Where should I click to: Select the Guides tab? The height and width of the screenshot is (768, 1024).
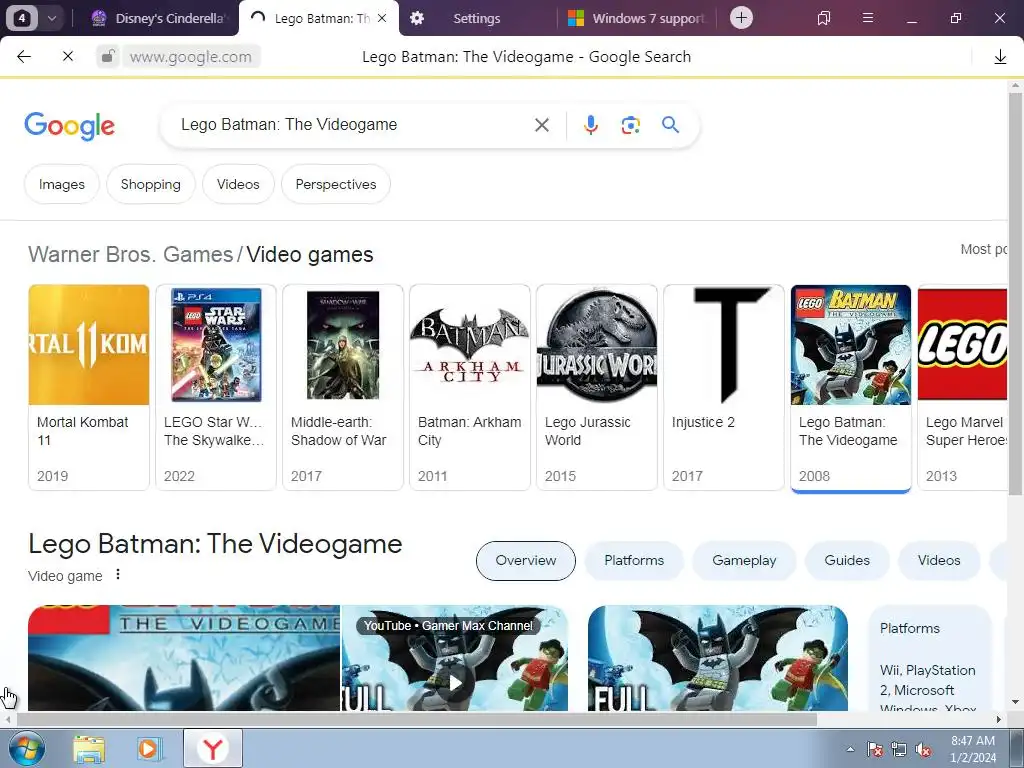(x=847, y=560)
